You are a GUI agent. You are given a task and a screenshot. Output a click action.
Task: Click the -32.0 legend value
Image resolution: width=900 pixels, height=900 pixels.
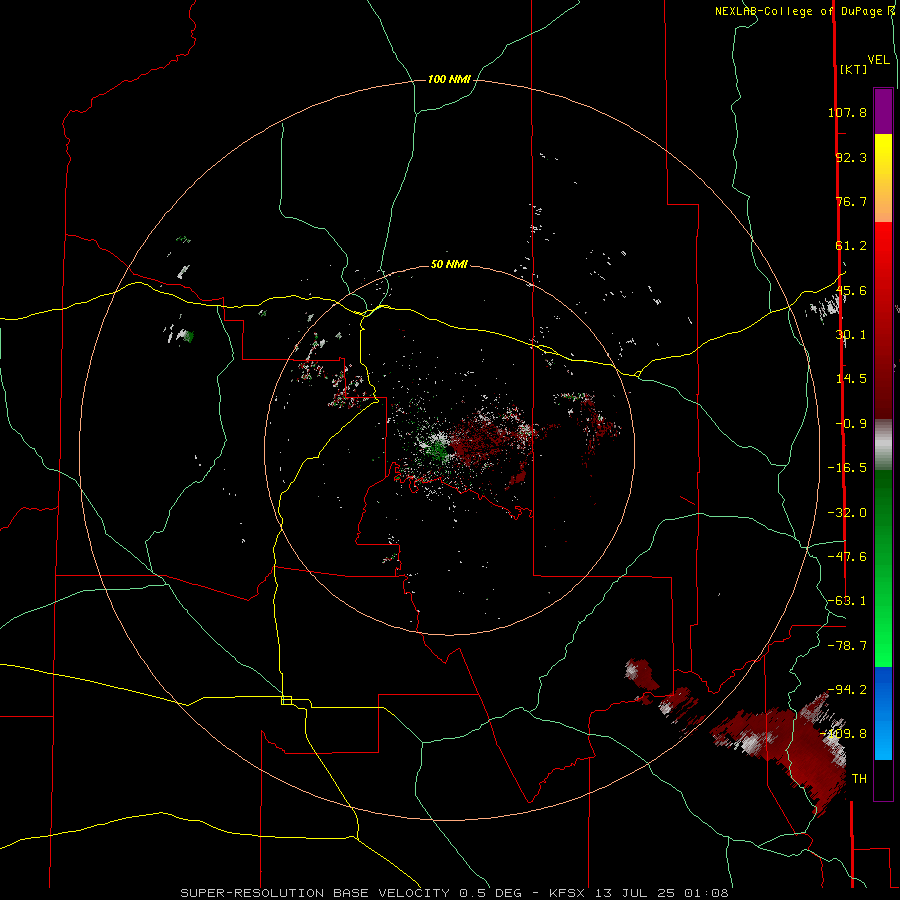click(847, 513)
